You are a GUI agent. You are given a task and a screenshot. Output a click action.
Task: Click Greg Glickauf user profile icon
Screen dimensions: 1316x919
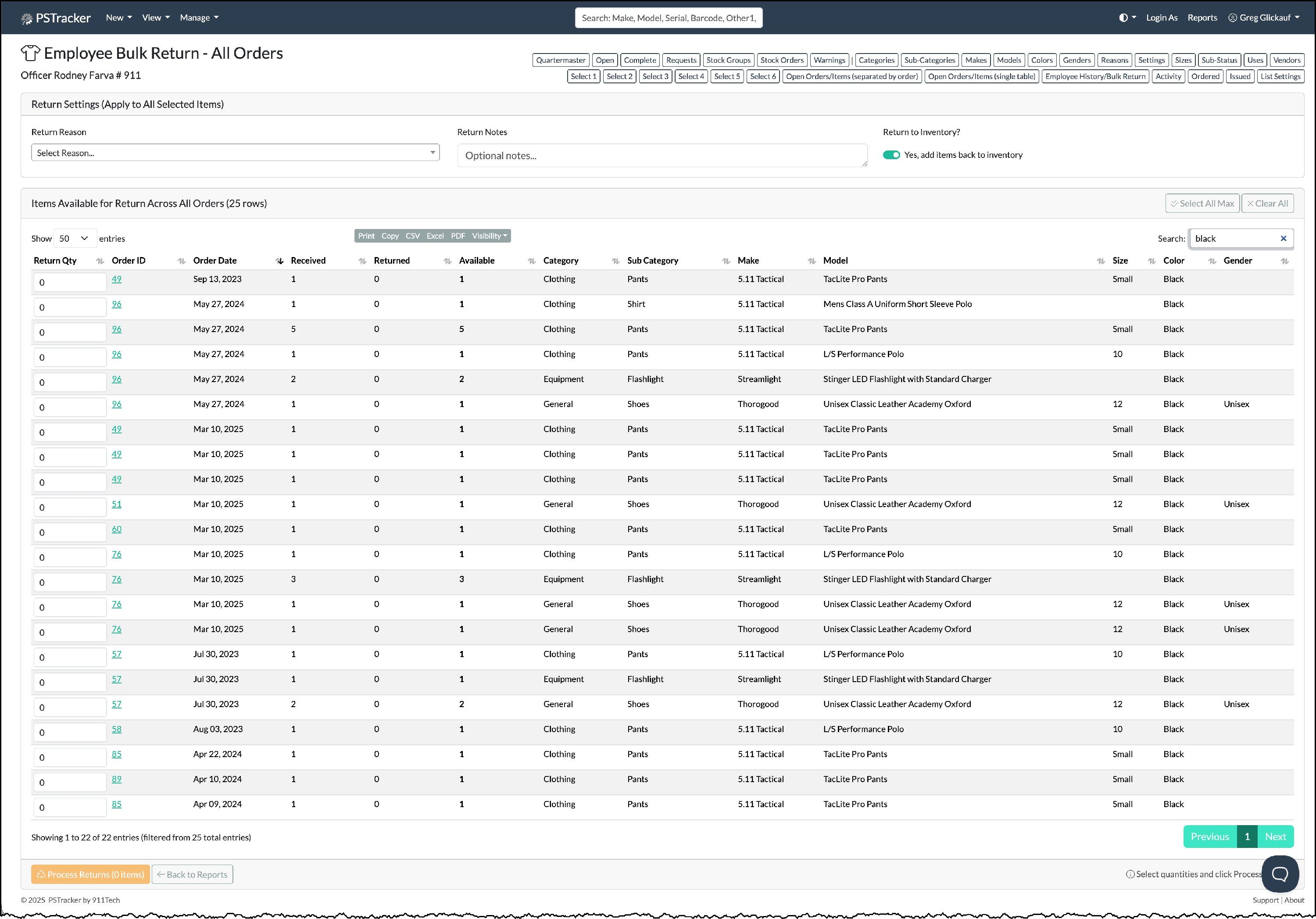click(1232, 18)
